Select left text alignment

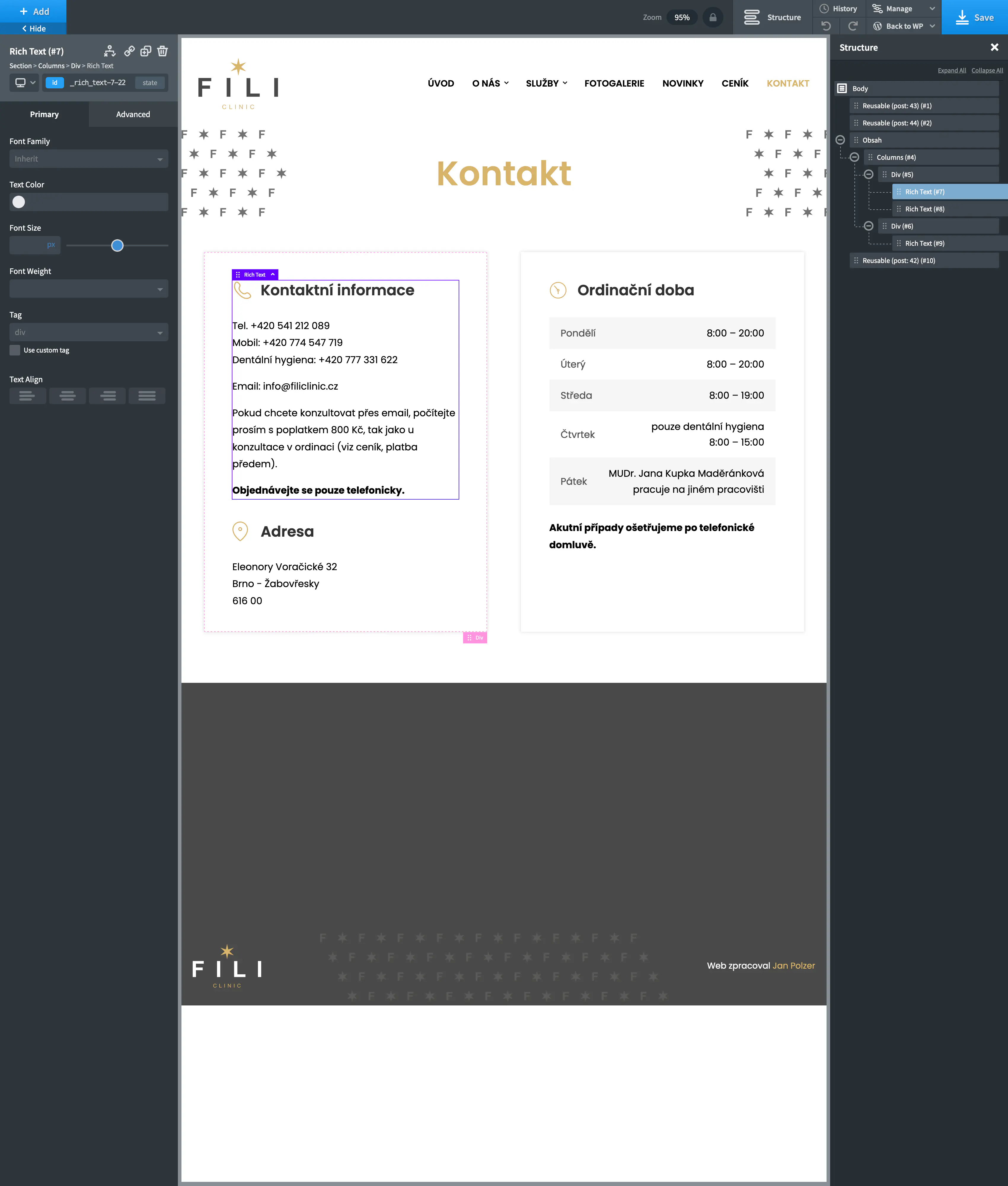click(x=28, y=396)
